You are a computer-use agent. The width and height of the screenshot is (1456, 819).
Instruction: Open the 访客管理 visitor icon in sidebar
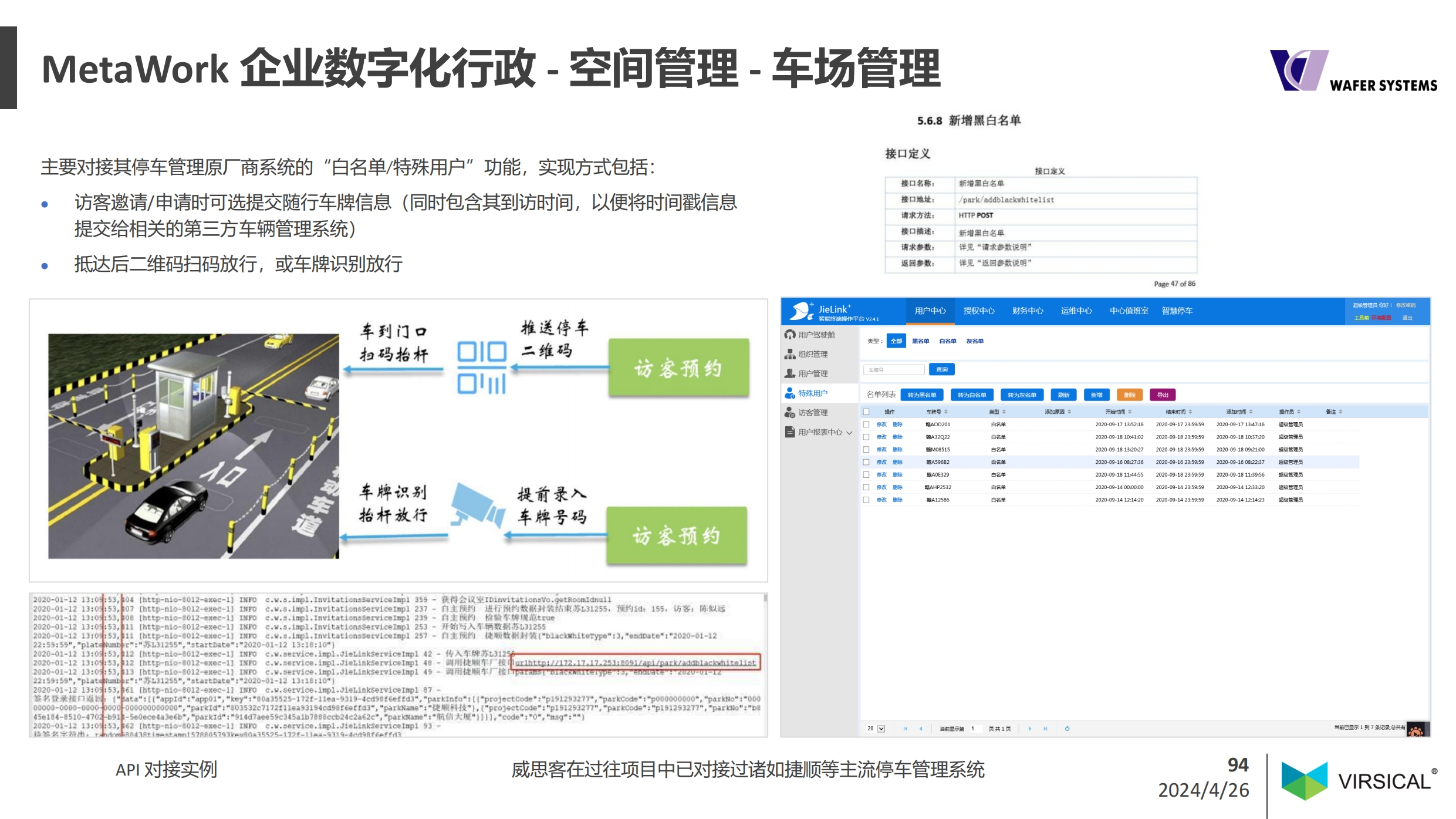tap(790, 412)
